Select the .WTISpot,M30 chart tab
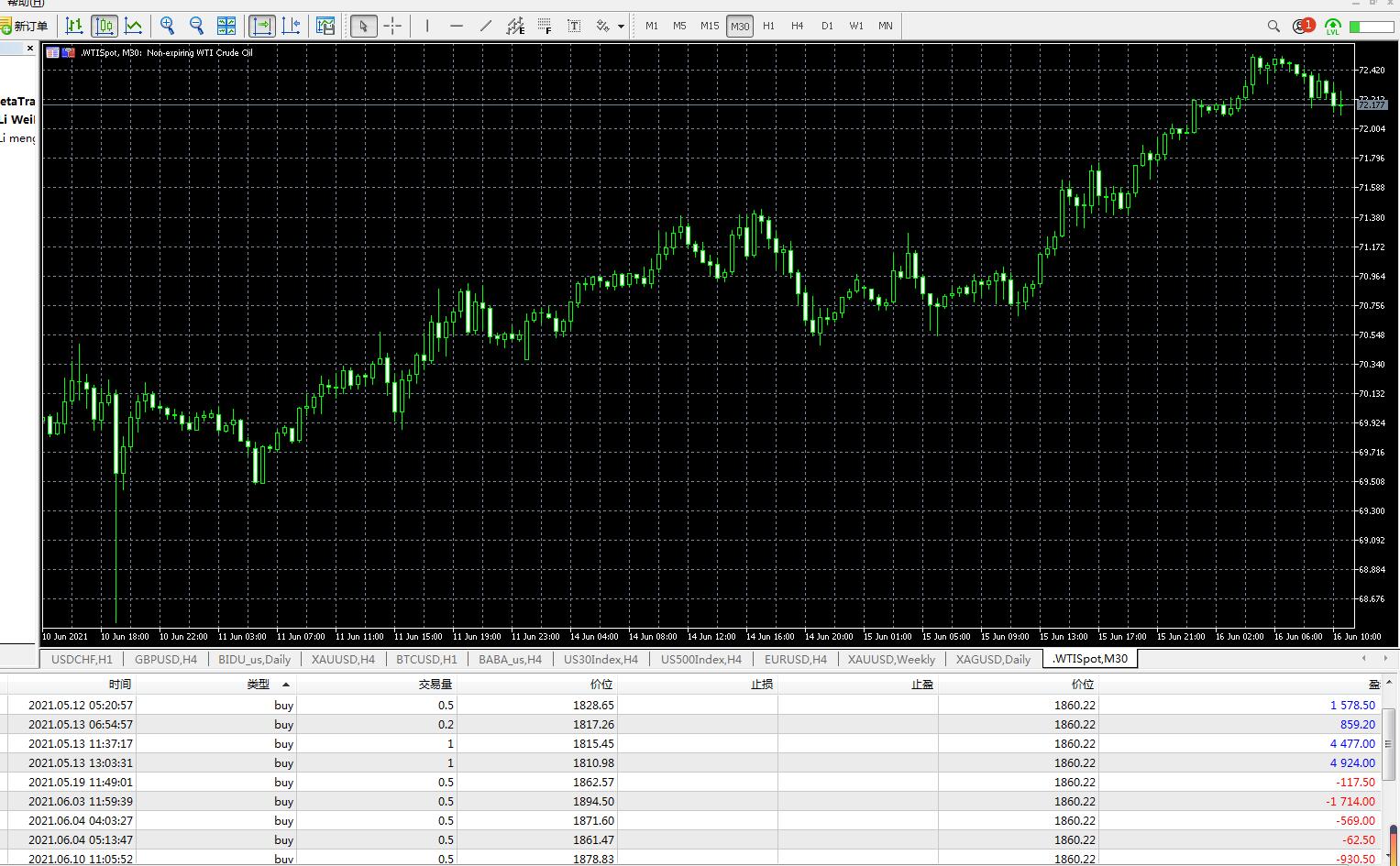Viewport: 1400px width, 866px height. [x=1090, y=659]
